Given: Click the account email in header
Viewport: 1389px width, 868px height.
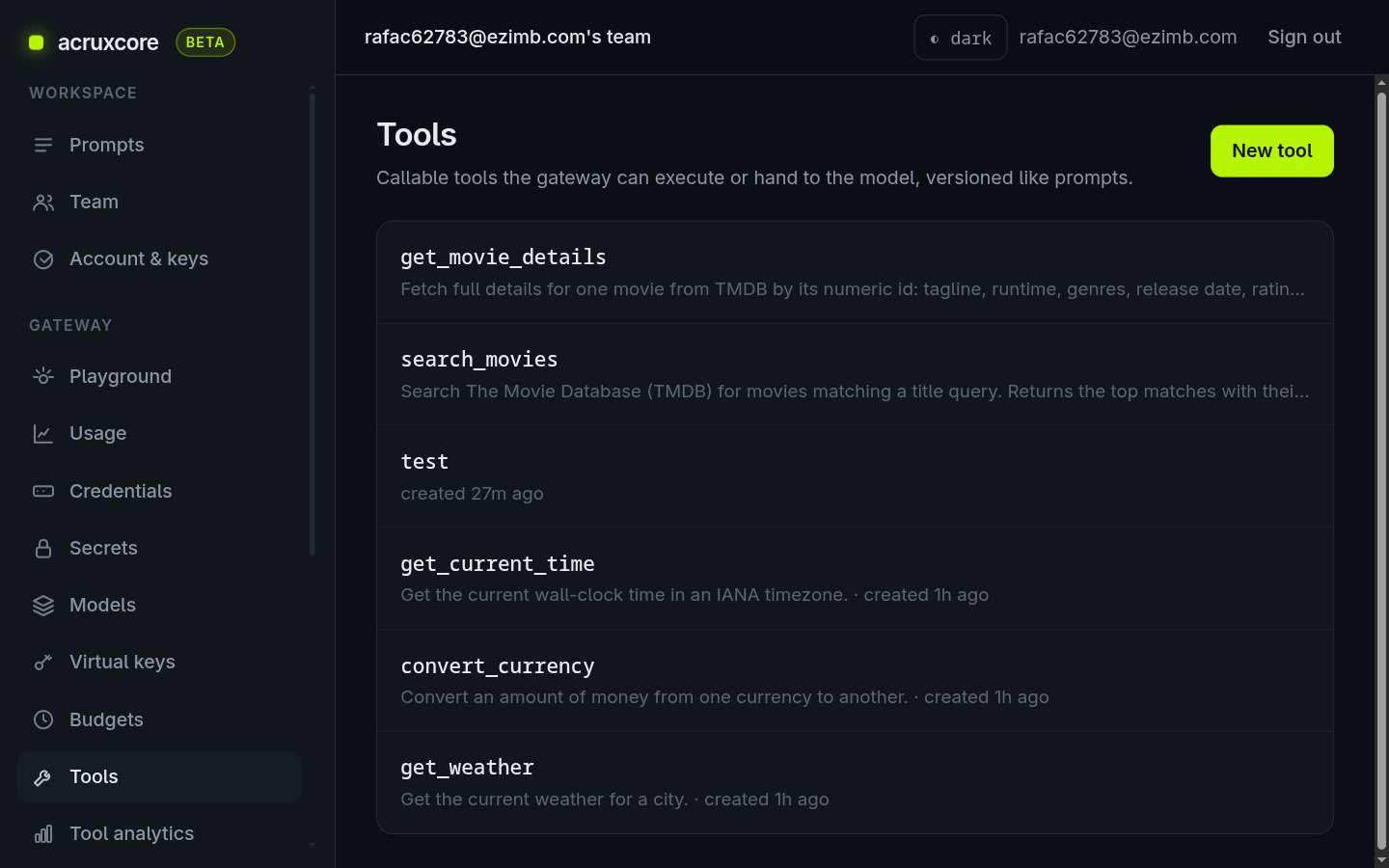Looking at the screenshot, I should pos(1128,37).
